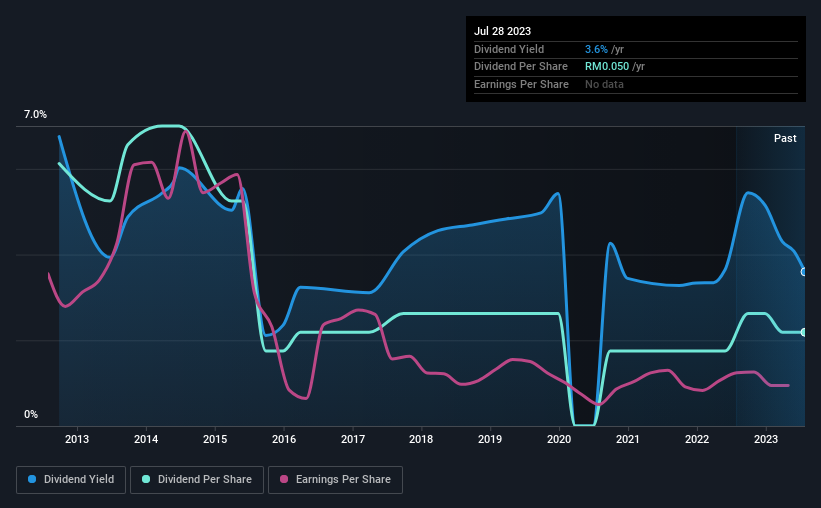Click the teal Dividend Per Share end marker
This screenshot has height=508, width=821.
point(804,332)
